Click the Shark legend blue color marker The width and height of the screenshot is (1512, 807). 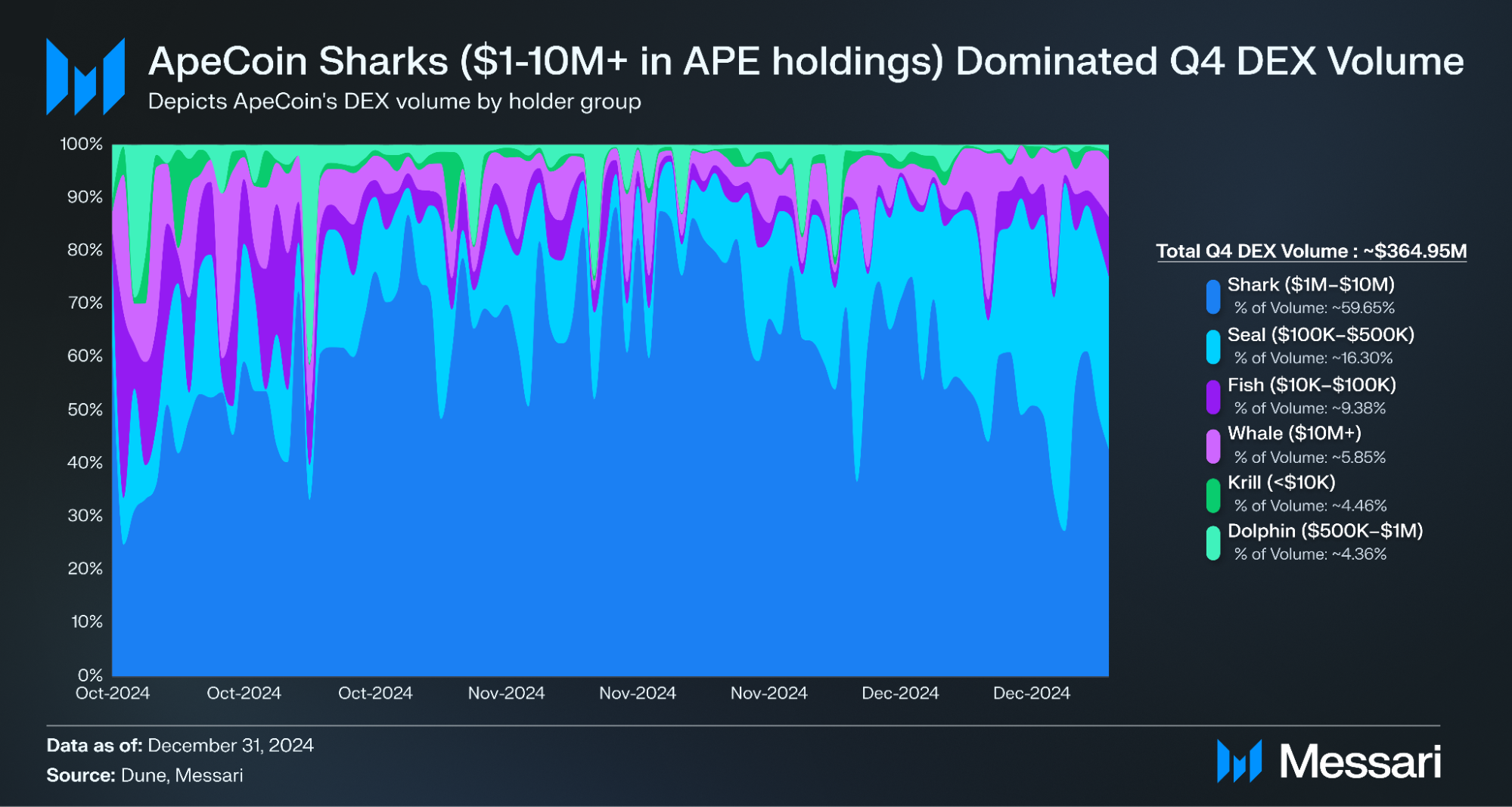tap(1213, 296)
